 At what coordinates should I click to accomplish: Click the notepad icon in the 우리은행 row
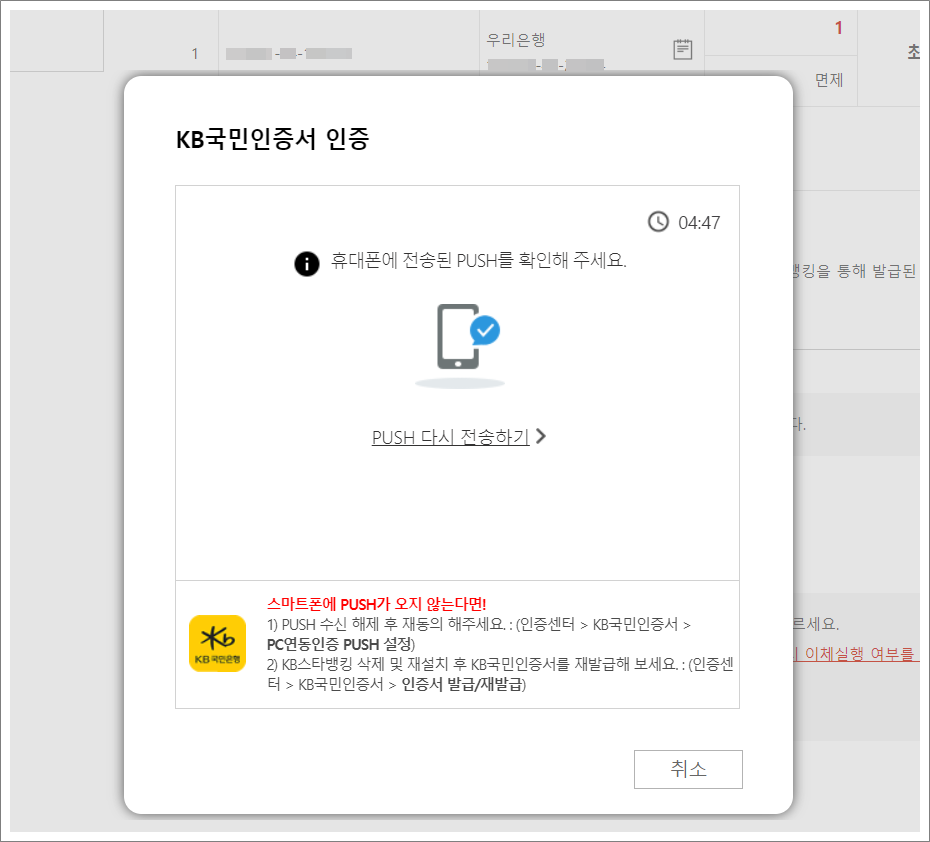coord(683,49)
